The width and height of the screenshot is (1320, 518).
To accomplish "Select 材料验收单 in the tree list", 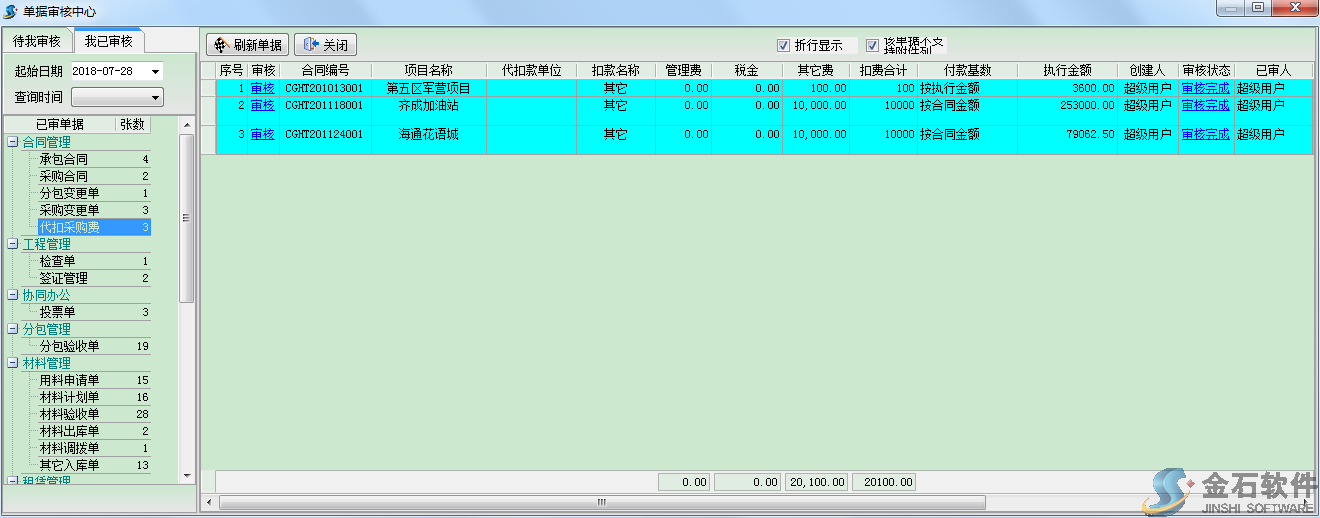I will tap(70, 414).
